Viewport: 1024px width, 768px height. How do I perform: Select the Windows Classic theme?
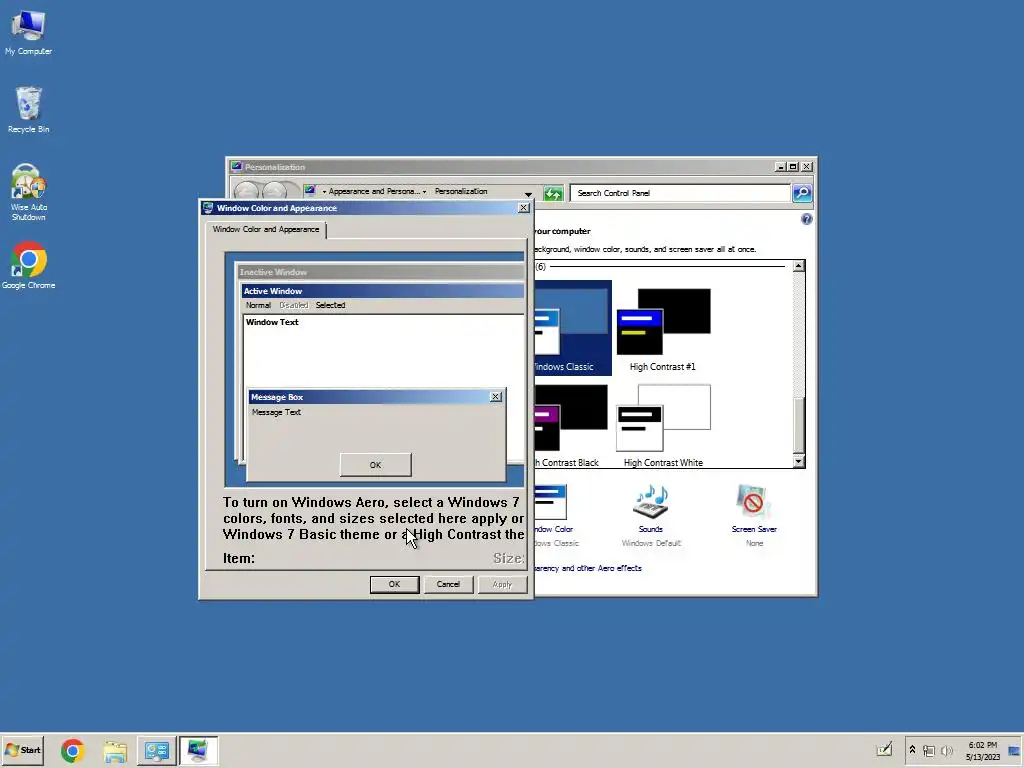(573, 328)
